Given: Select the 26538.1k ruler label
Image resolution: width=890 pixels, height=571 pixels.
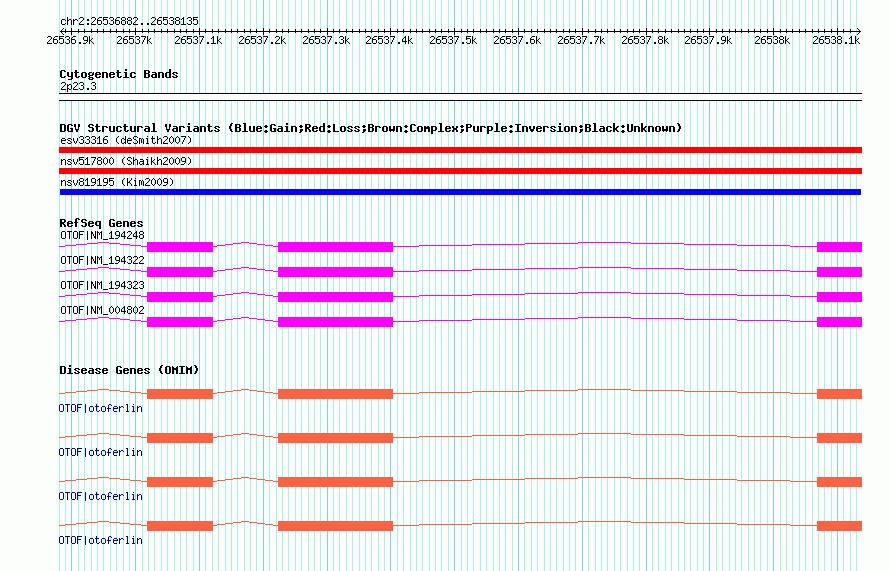Looking at the screenshot, I should [836, 40].
